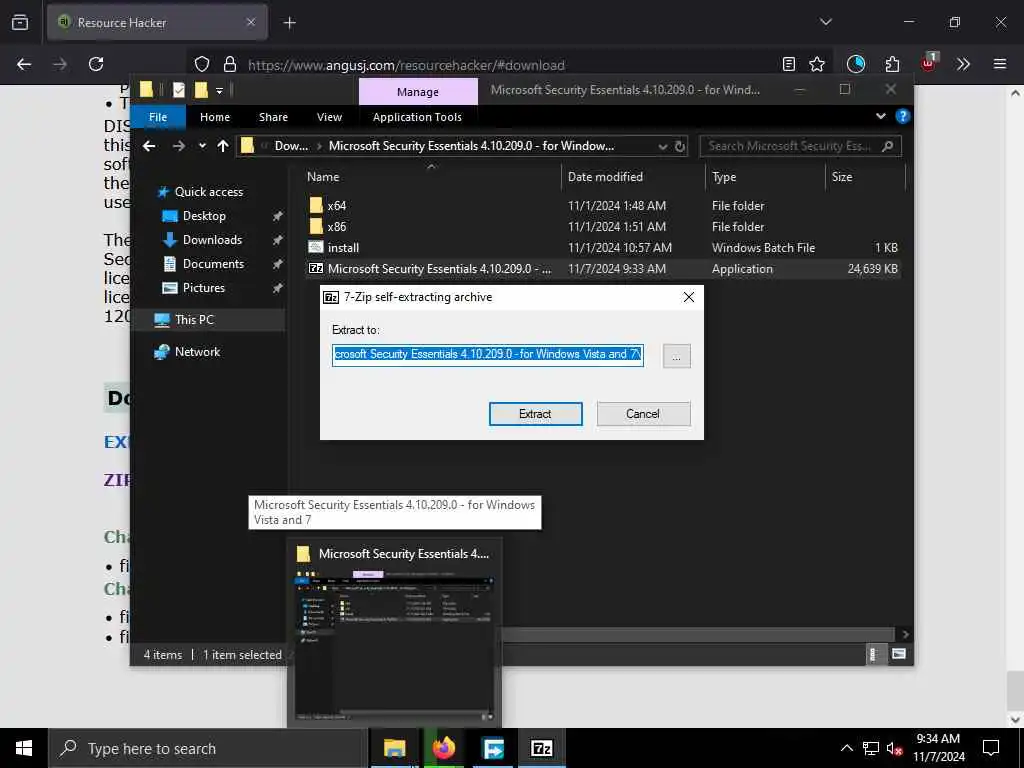Close the 7-Zip self-extracting archive dialog
Viewport: 1024px width, 768px height.
pyautogui.click(x=688, y=297)
